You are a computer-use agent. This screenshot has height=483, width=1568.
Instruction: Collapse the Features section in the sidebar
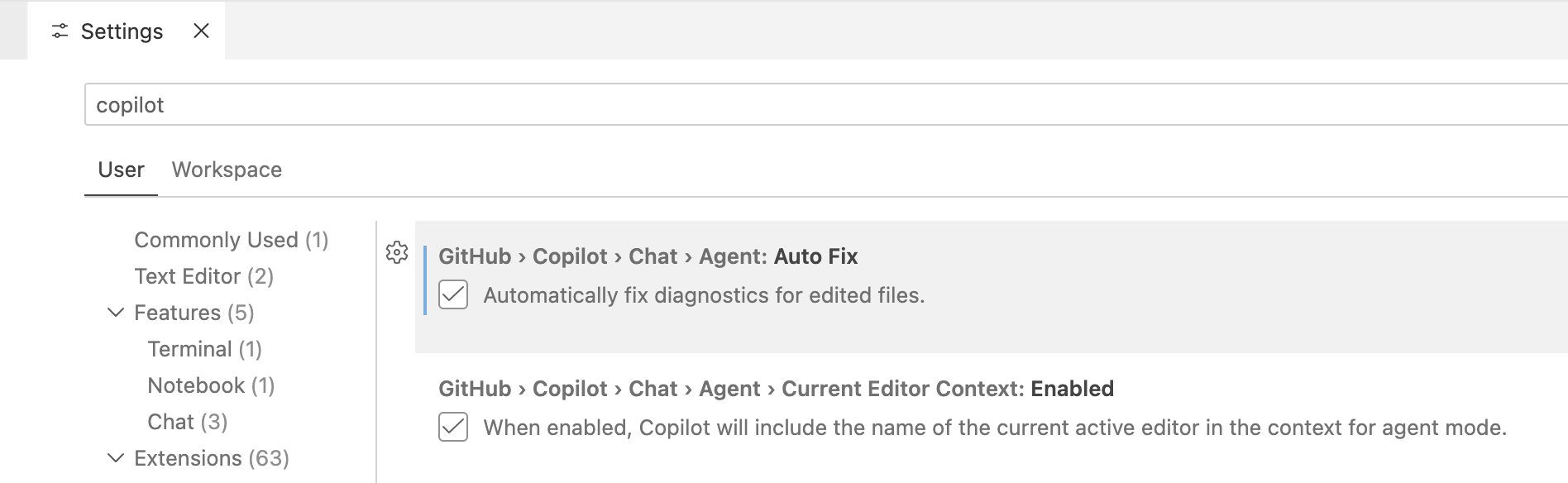[x=115, y=313]
